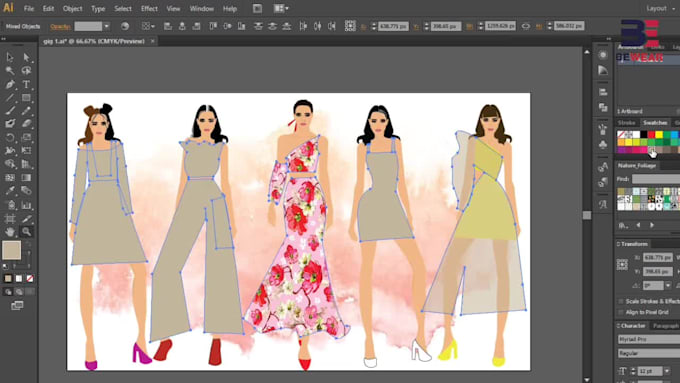
Task: Click the Opacity link label
Action: [60, 26]
